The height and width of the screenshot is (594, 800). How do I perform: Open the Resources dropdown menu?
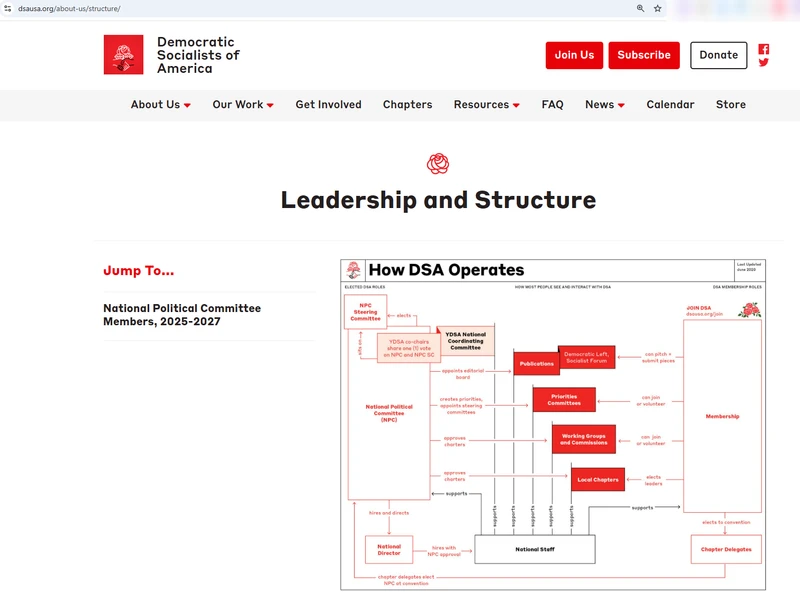click(486, 105)
